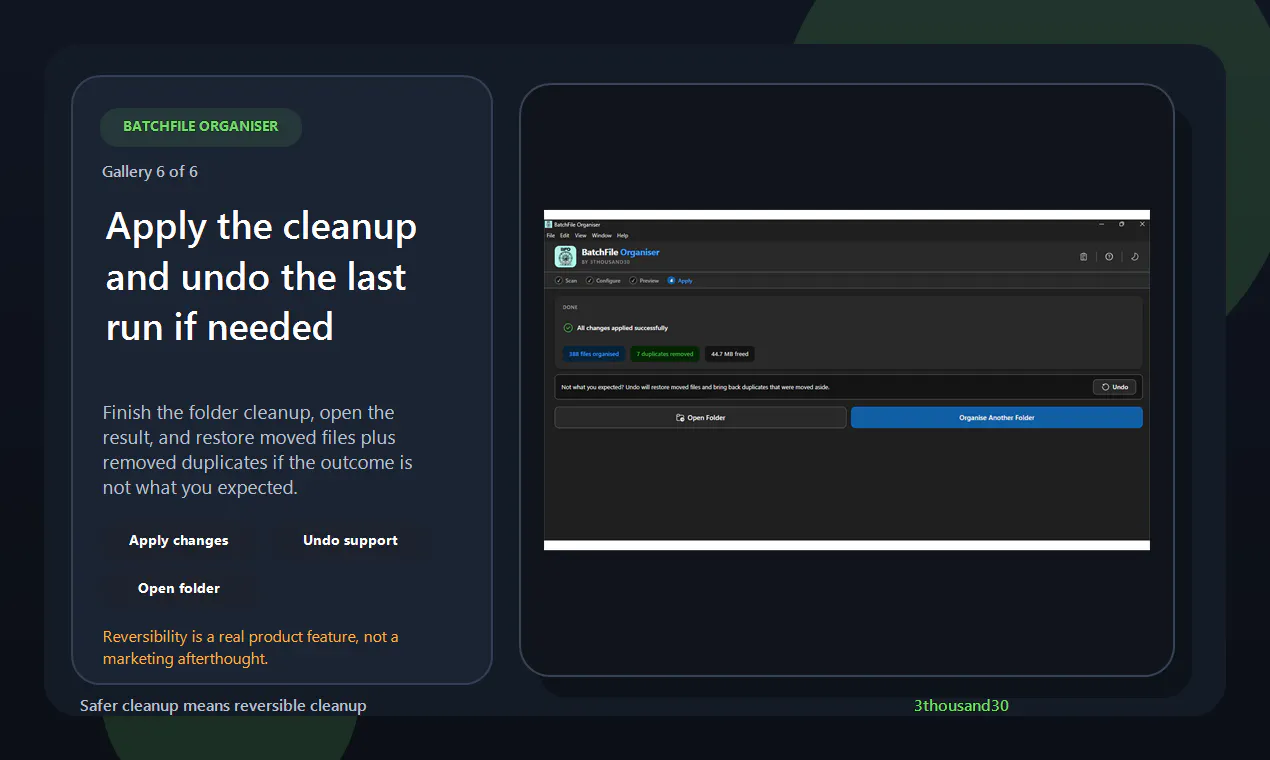1270x760 pixels.
Task: Click Organise Another Folder
Action: point(996,418)
